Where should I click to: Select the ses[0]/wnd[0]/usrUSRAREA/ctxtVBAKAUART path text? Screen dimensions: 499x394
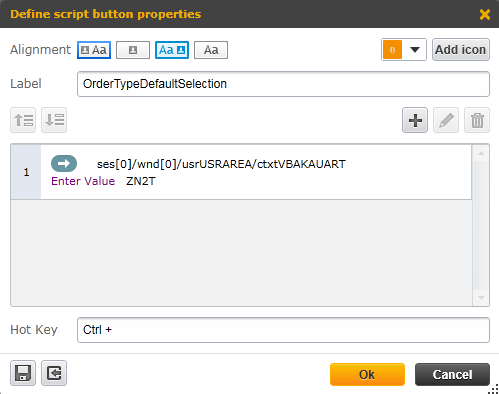pyautogui.click(x=221, y=164)
